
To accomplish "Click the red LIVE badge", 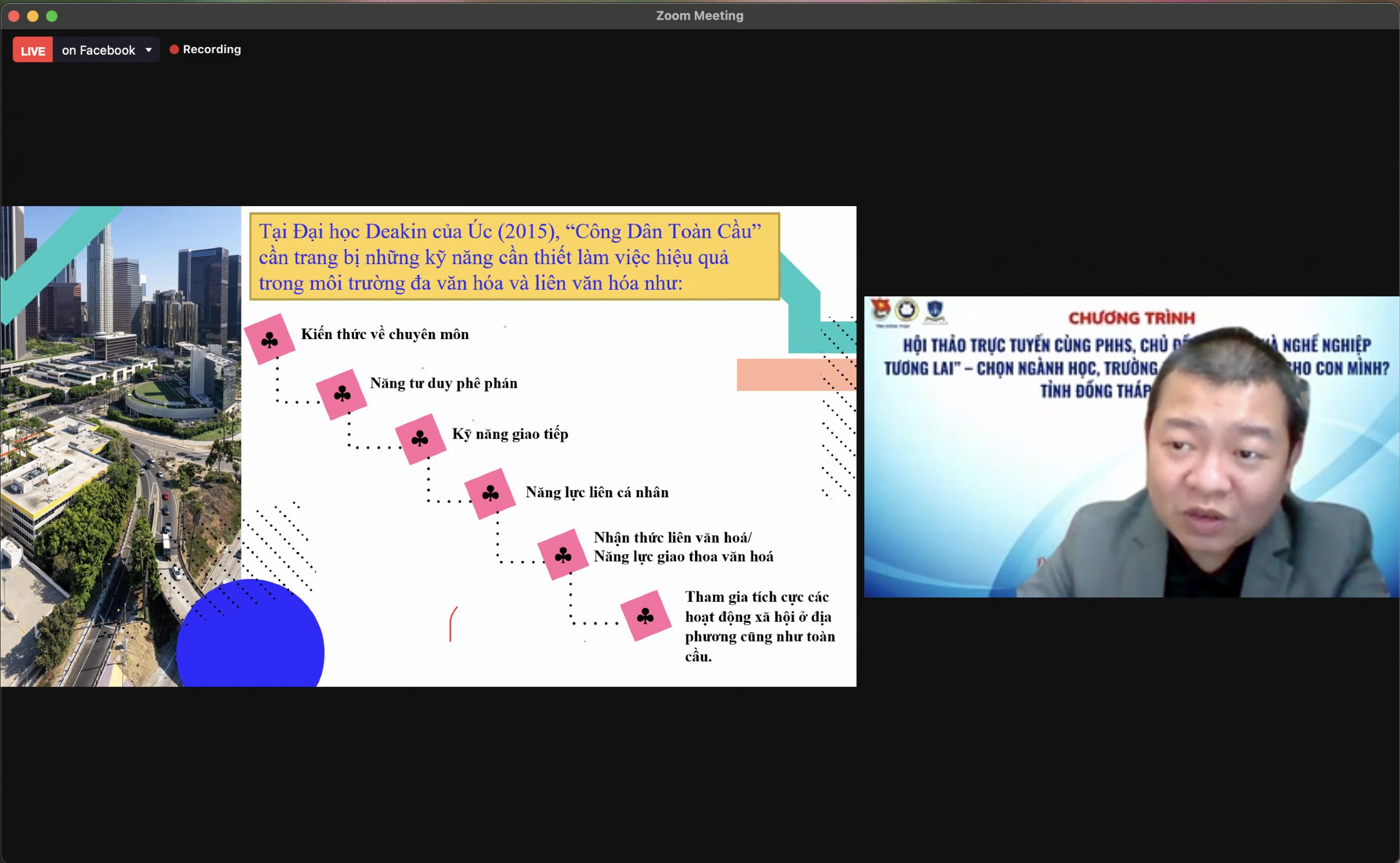I will pos(32,50).
